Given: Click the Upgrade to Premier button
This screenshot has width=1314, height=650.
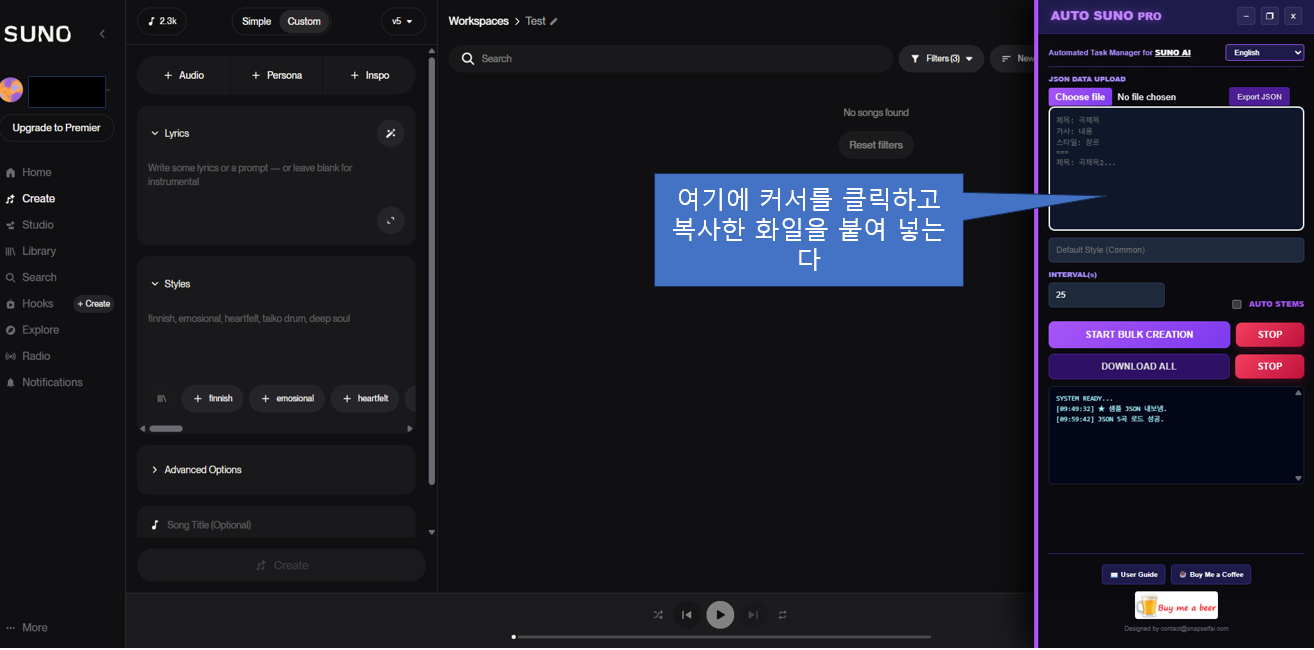Looking at the screenshot, I should coord(57,128).
